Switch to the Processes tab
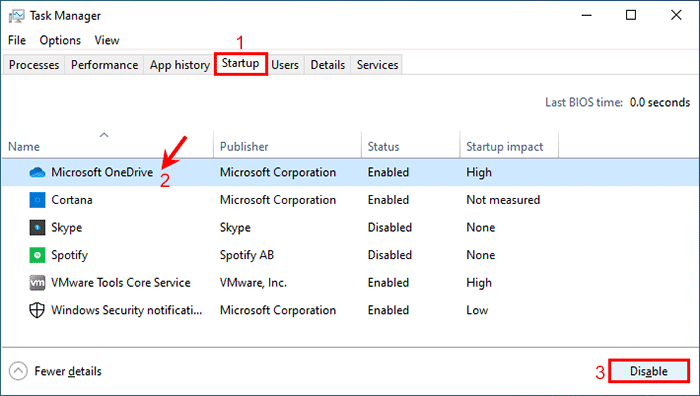 pyautogui.click(x=34, y=65)
